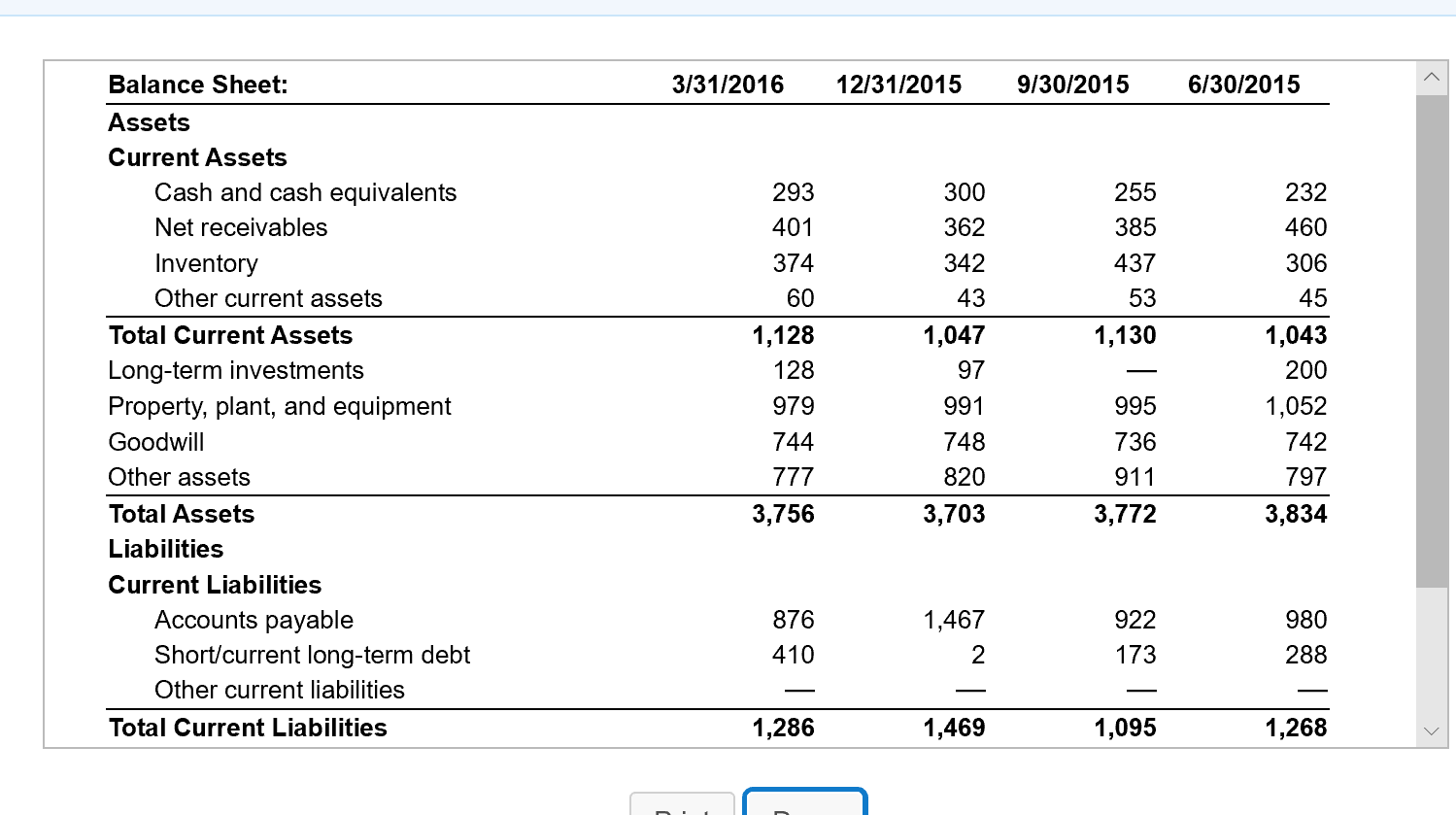Screen dimensions: 1456x815
Task: Click cash value 293 for 3/31/2016
Action: click(x=794, y=192)
